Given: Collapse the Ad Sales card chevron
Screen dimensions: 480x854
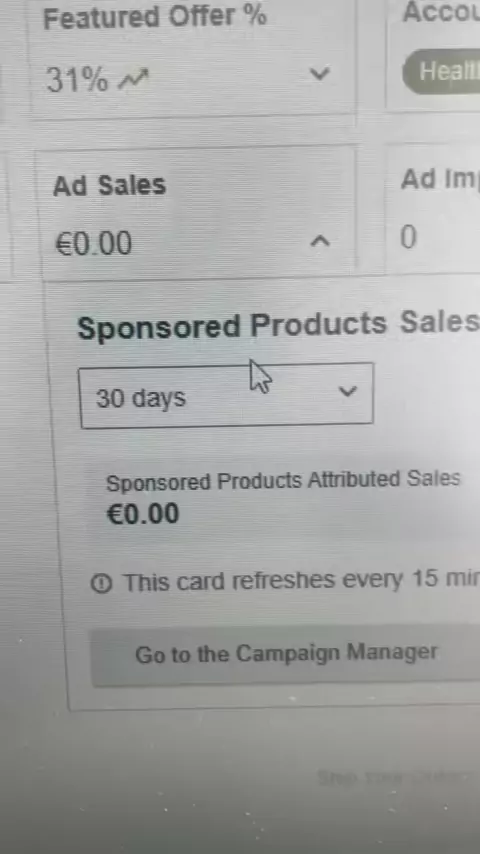Looking at the screenshot, I should pos(320,240).
